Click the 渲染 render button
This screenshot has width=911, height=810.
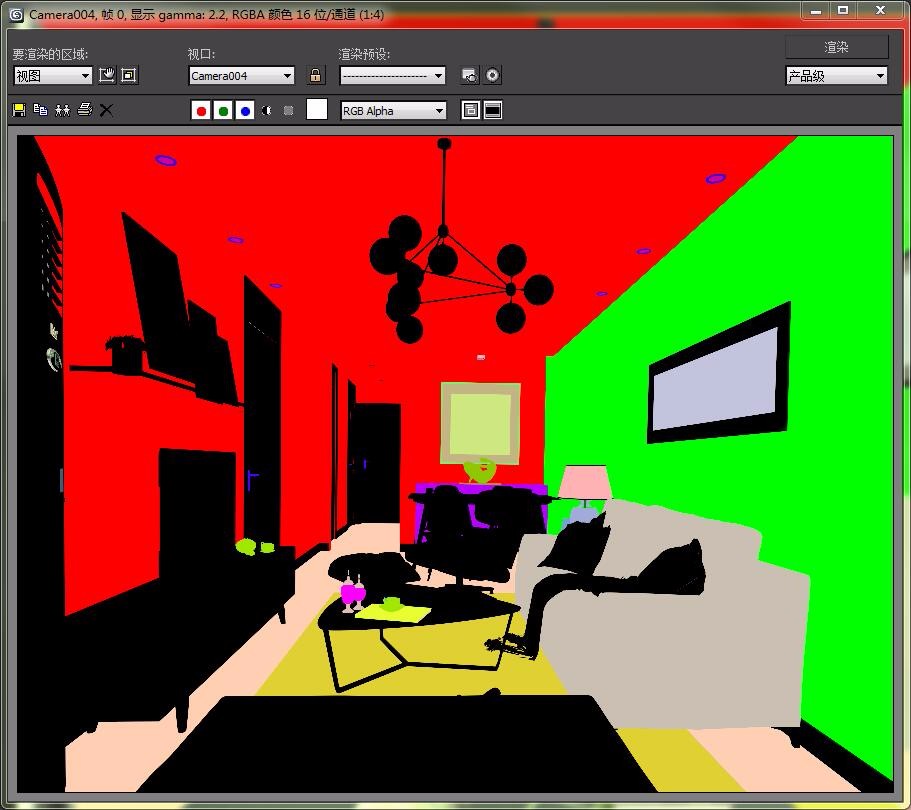click(836, 47)
